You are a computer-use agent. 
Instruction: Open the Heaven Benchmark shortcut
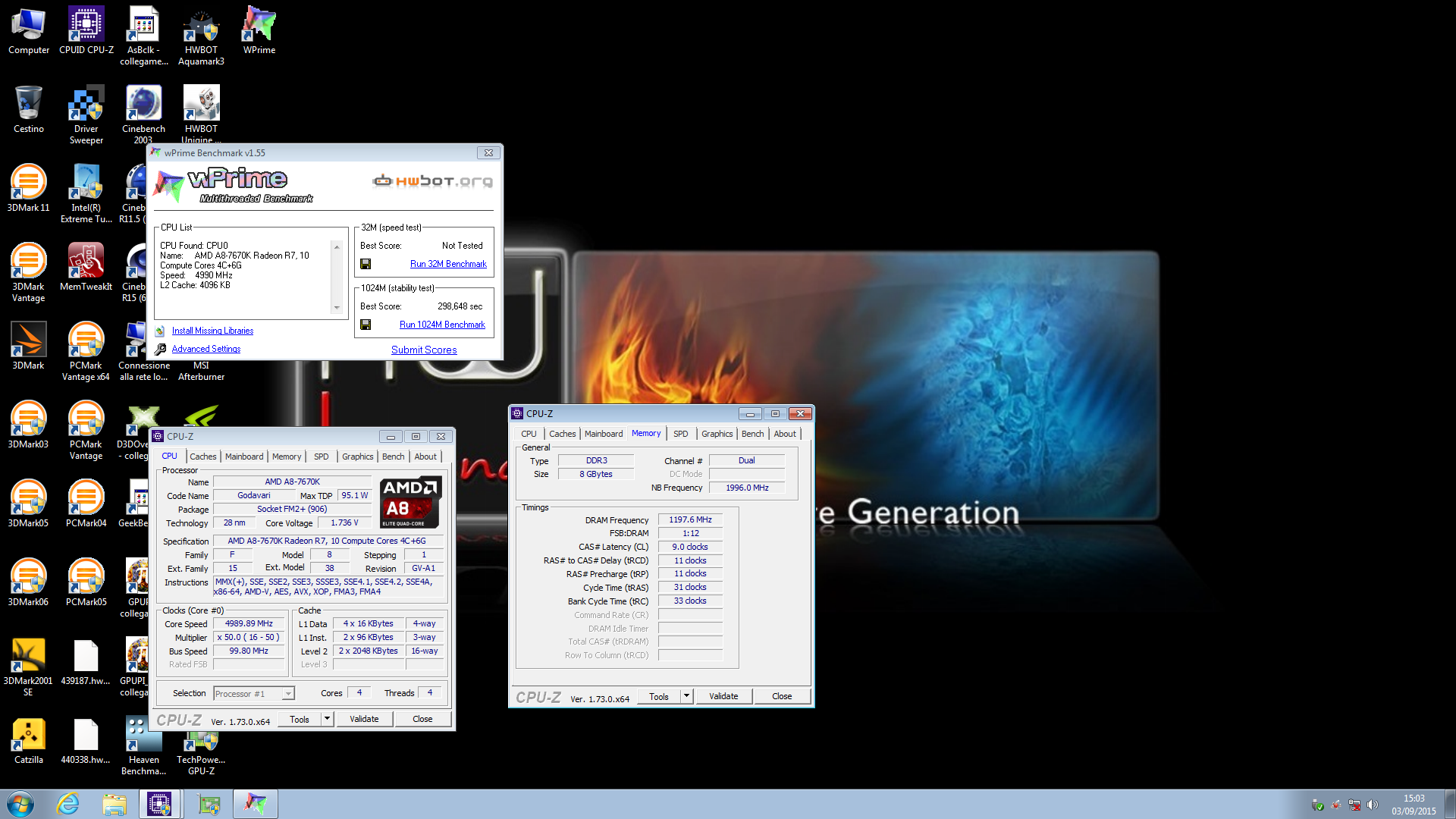pos(144,746)
